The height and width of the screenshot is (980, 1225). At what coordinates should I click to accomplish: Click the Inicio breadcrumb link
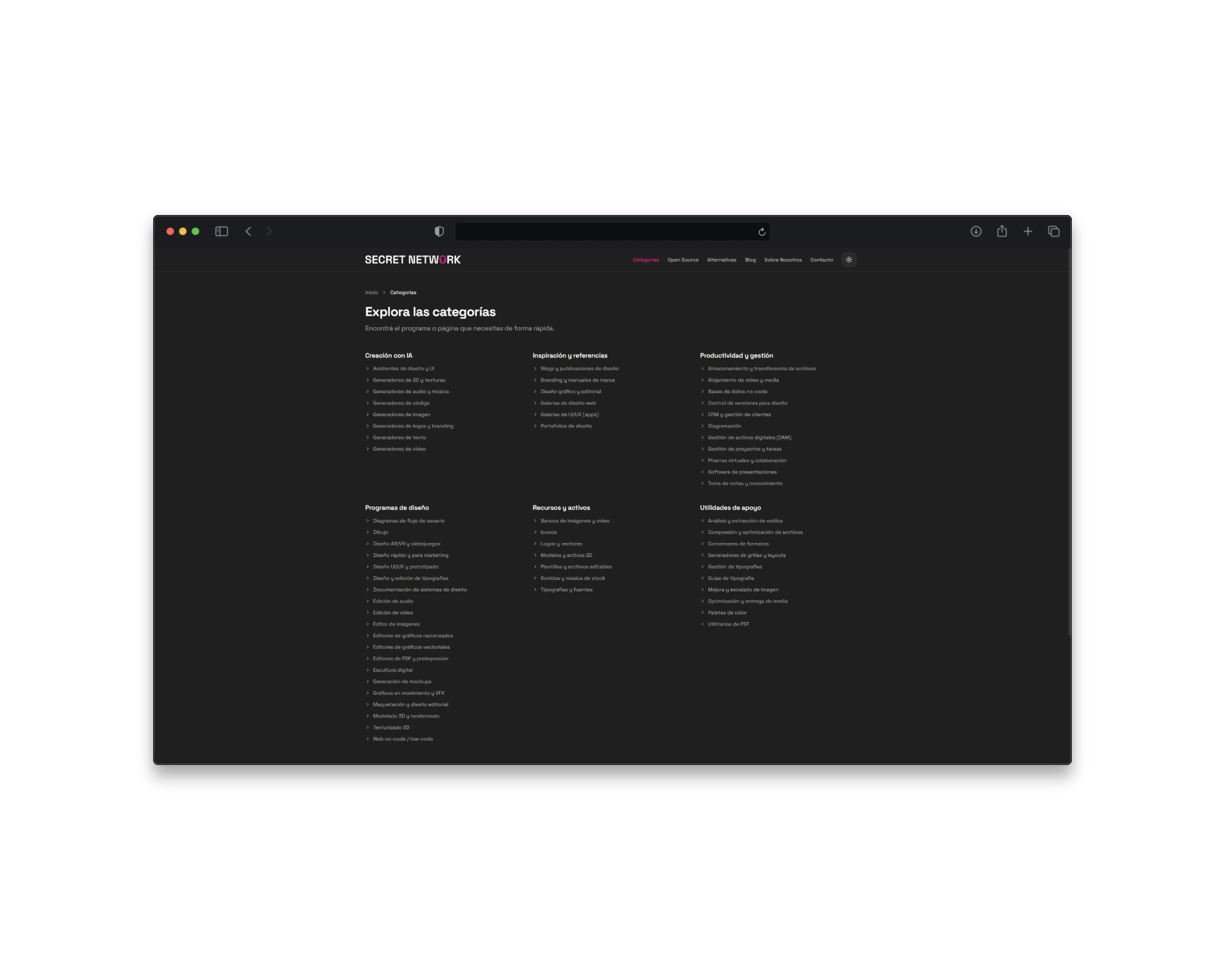coord(371,293)
